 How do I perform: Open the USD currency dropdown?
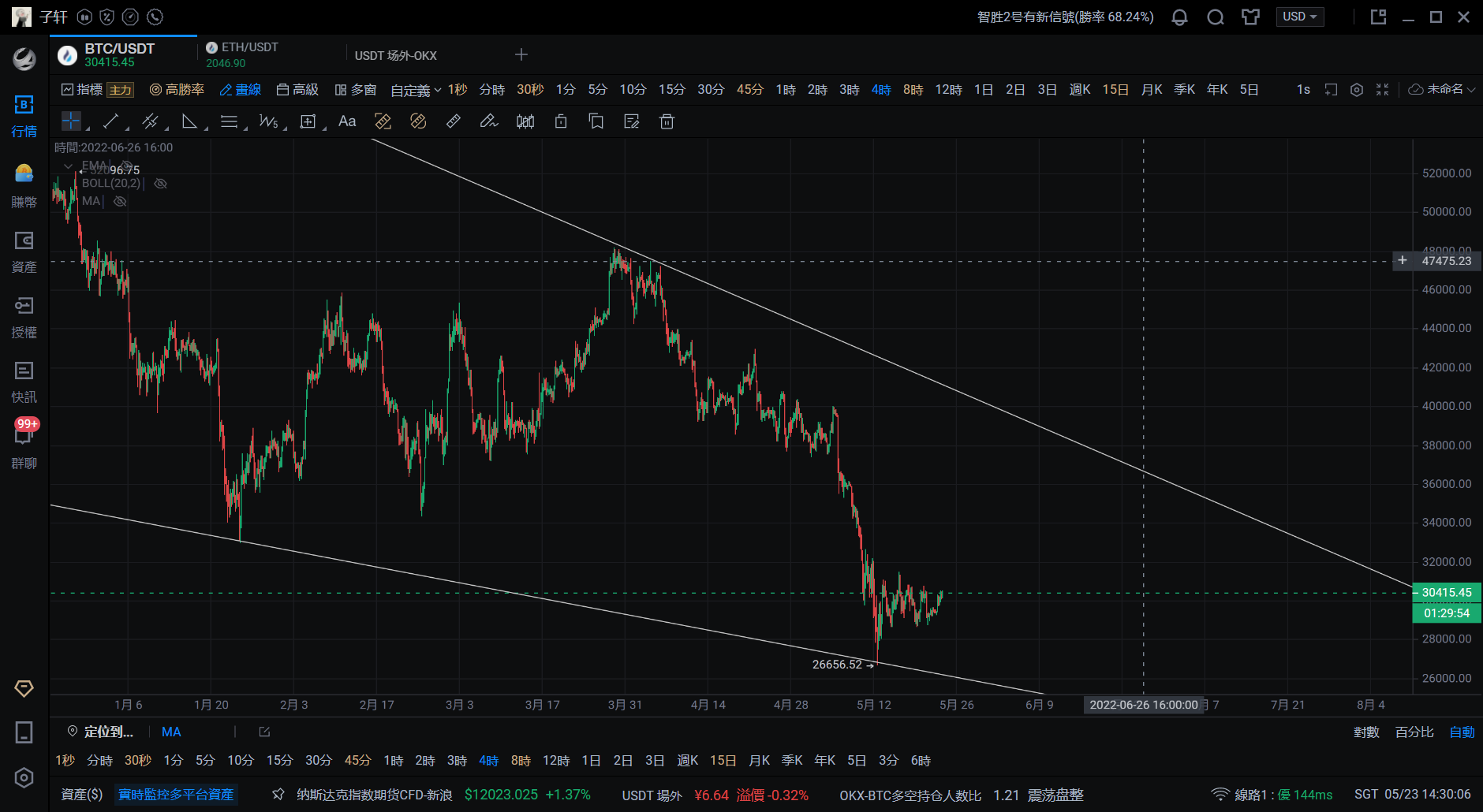coord(1299,17)
